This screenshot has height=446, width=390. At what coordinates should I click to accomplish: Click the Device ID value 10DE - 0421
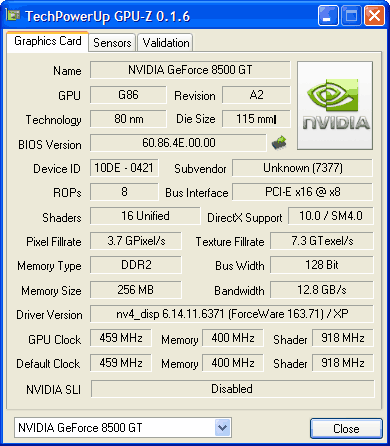pyautogui.click(x=124, y=168)
